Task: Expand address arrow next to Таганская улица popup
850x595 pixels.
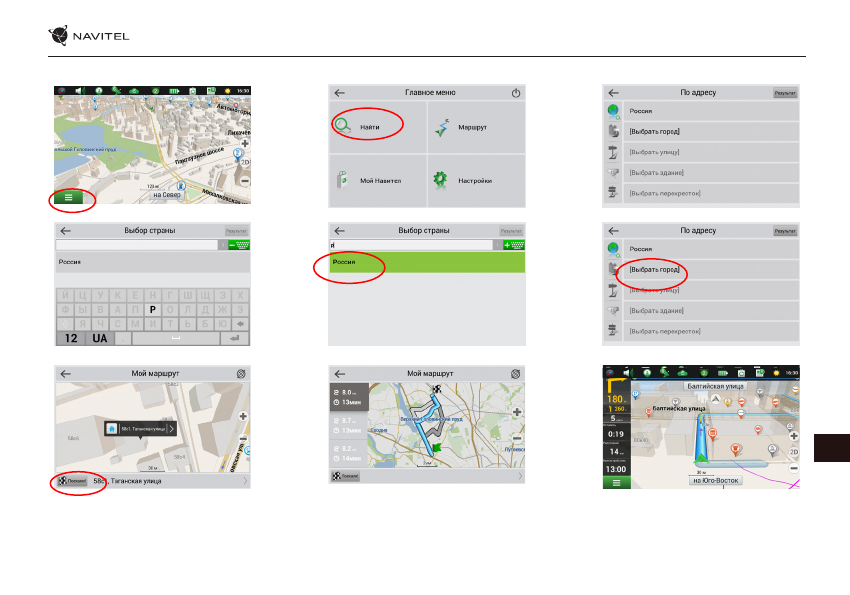Action: pyautogui.click(x=170, y=428)
